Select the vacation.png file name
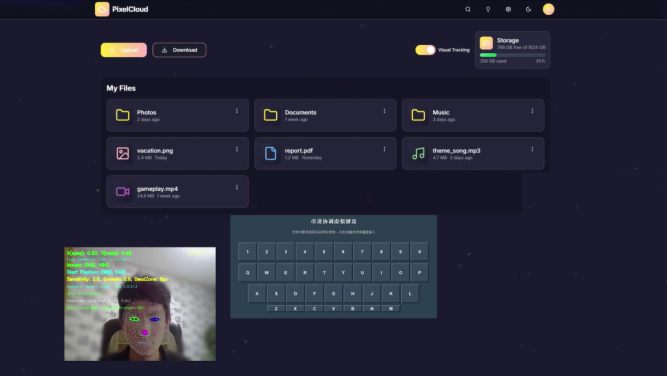The height and width of the screenshot is (376, 667). coord(155,151)
